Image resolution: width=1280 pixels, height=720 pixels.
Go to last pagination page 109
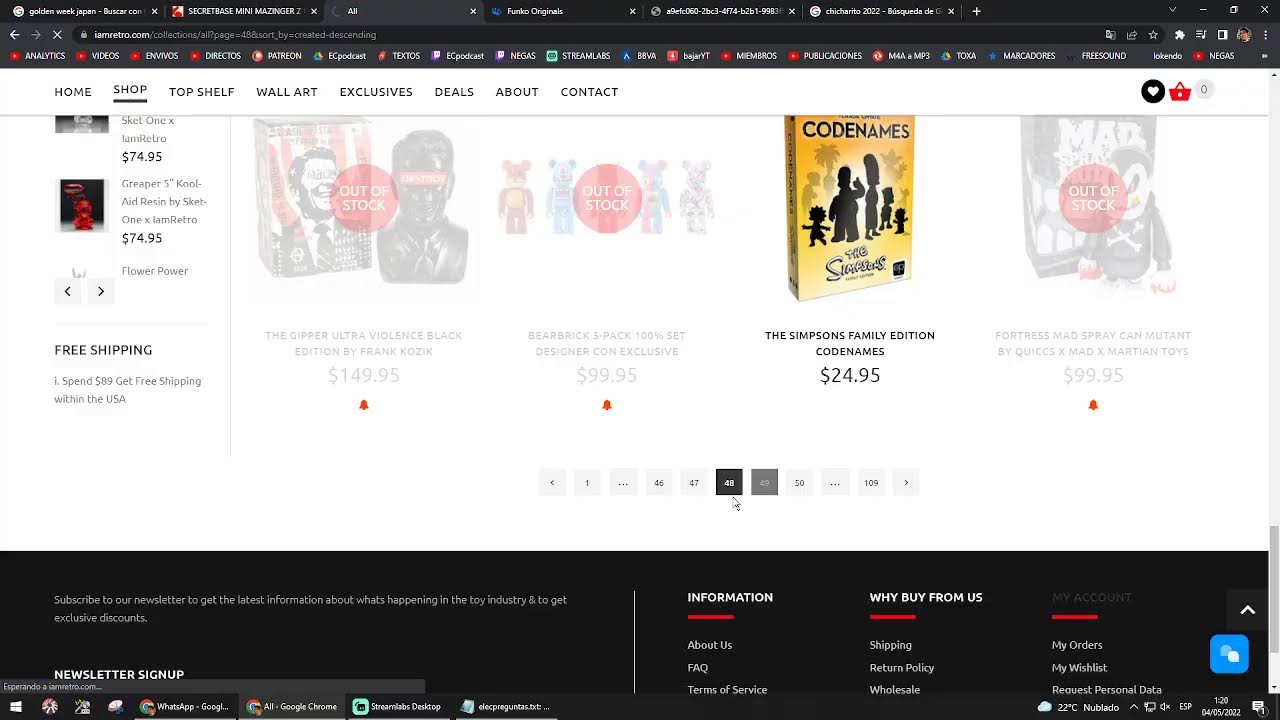coord(871,483)
